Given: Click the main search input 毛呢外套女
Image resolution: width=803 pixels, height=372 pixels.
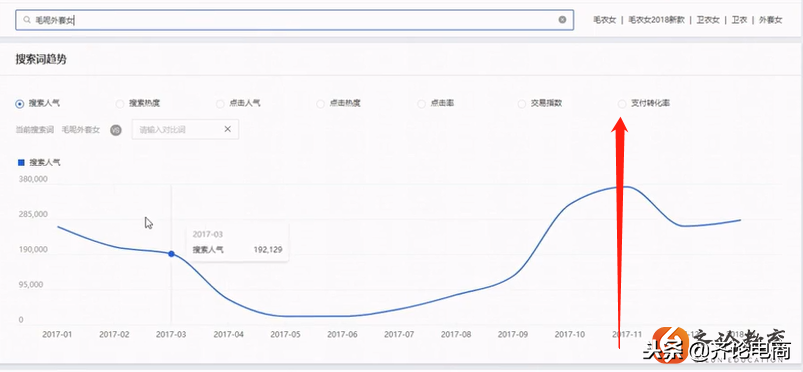Looking at the screenshot, I should (294, 20).
